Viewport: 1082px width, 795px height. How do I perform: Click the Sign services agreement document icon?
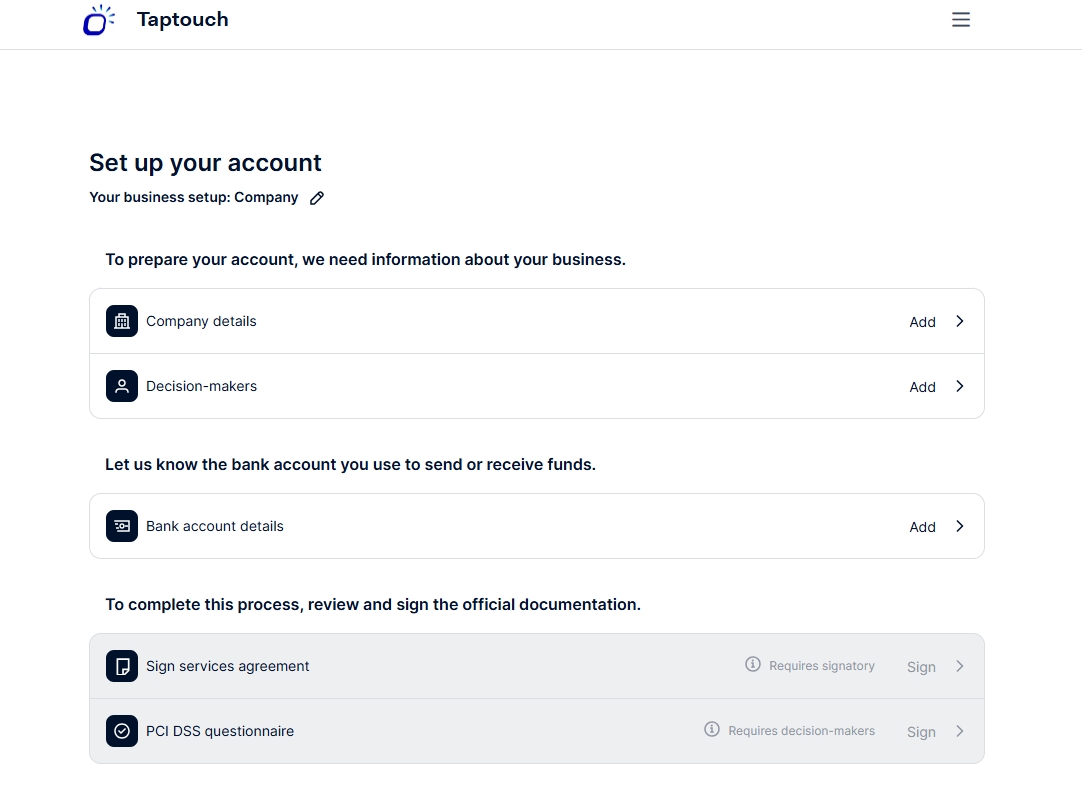coord(122,666)
